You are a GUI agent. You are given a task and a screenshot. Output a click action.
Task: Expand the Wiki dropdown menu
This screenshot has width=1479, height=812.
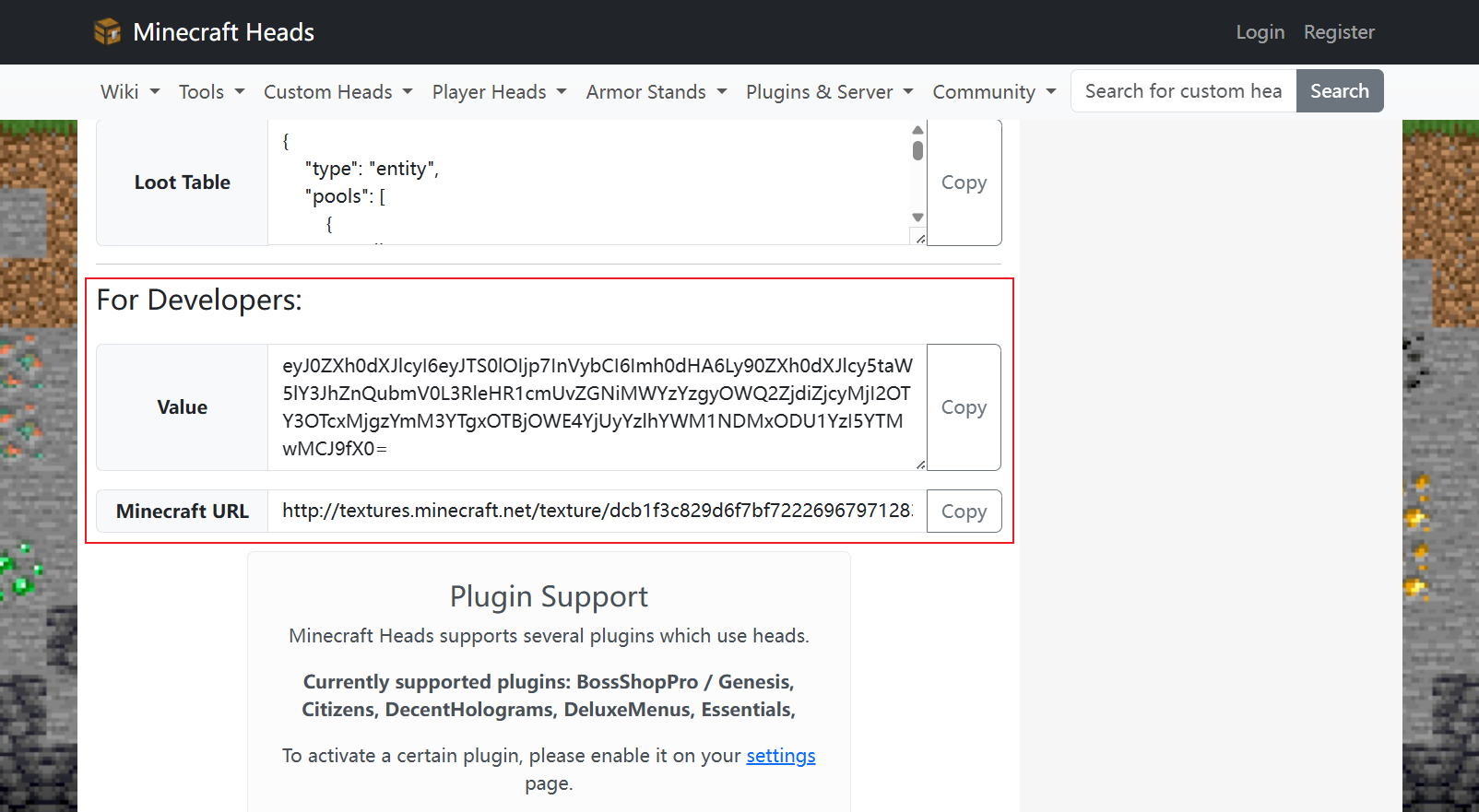(130, 92)
